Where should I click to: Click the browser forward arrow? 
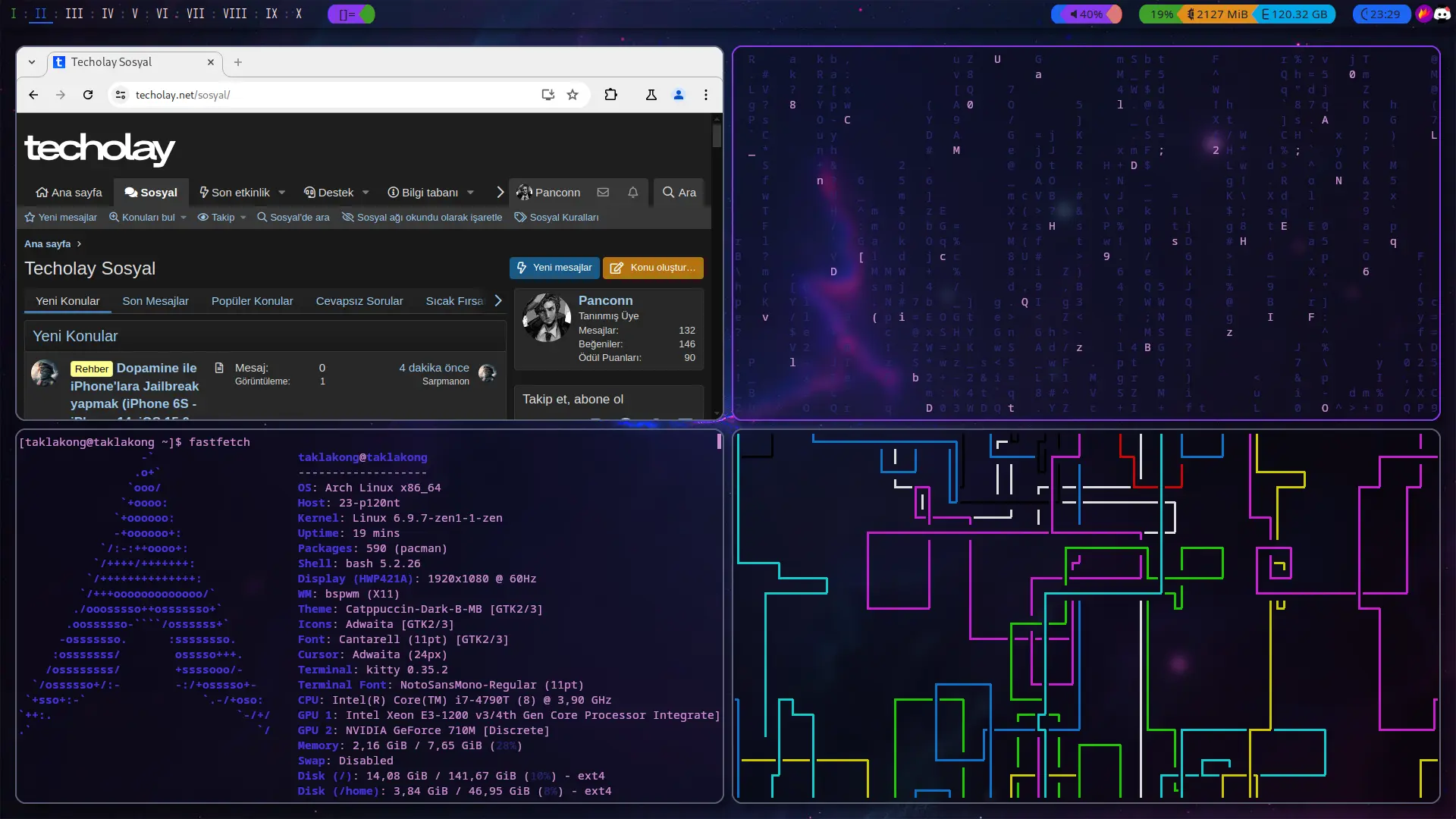tap(61, 95)
